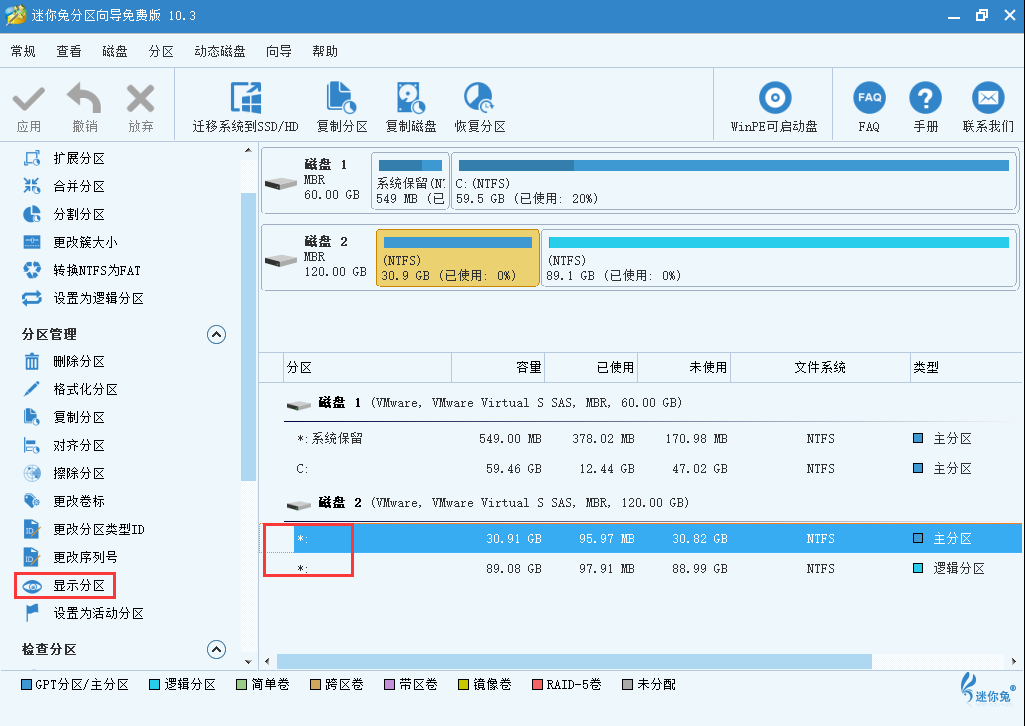Viewport: 1025px width, 726px height.
Task: Click horizontal scrollbar of partition list
Action: tap(574, 661)
